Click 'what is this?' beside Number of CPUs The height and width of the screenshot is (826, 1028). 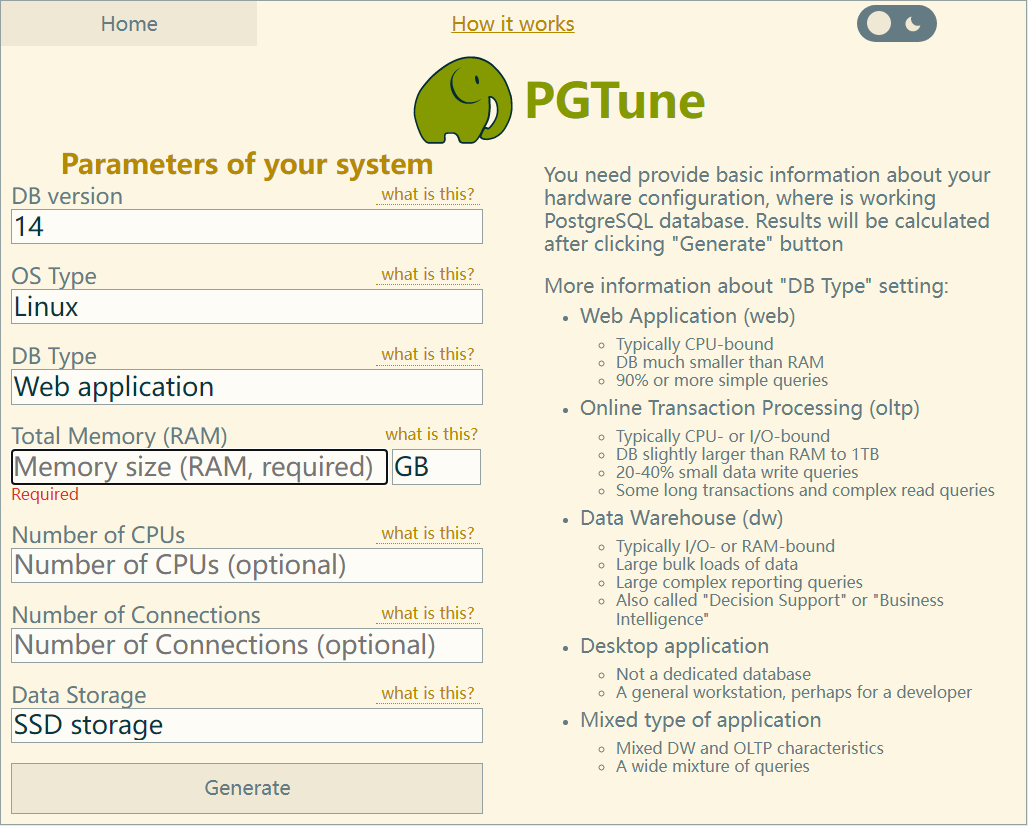428,534
